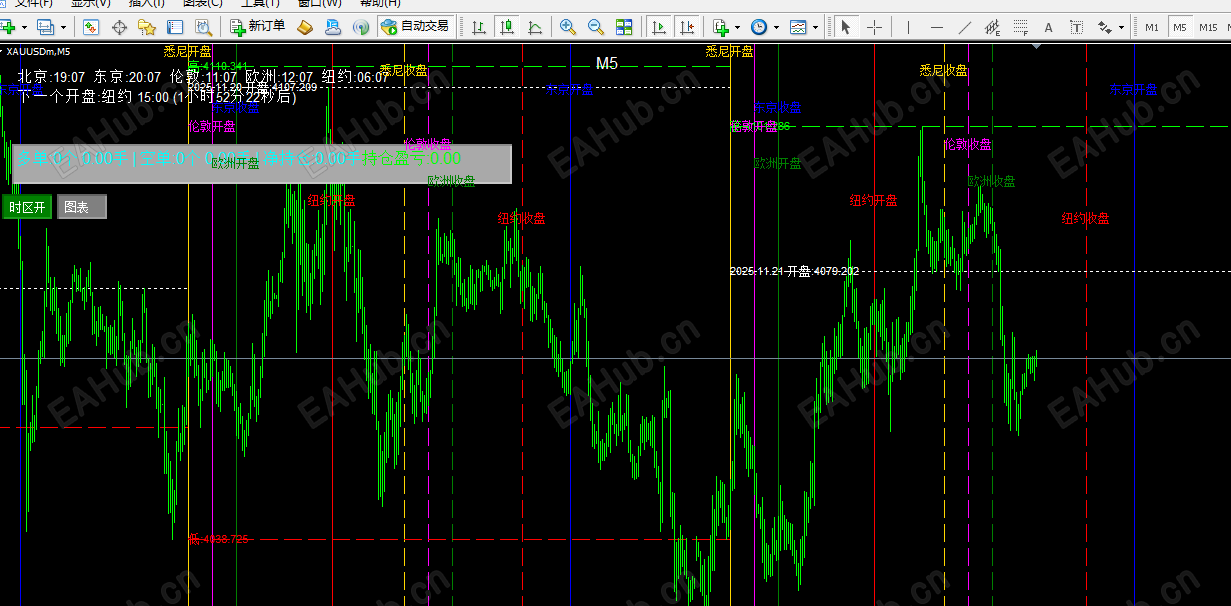
Task: Switch to the M15 timeframe
Action: click(1210, 27)
